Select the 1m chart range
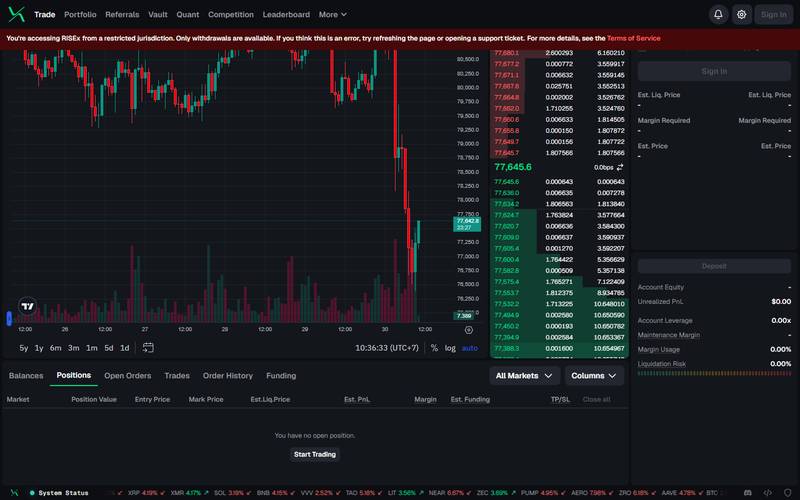The image size is (800, 500). point(91,348)
